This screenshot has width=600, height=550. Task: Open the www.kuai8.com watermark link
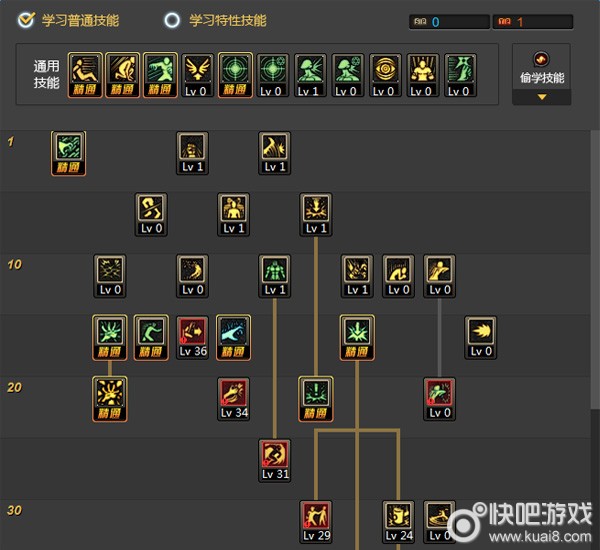[540, 537]
